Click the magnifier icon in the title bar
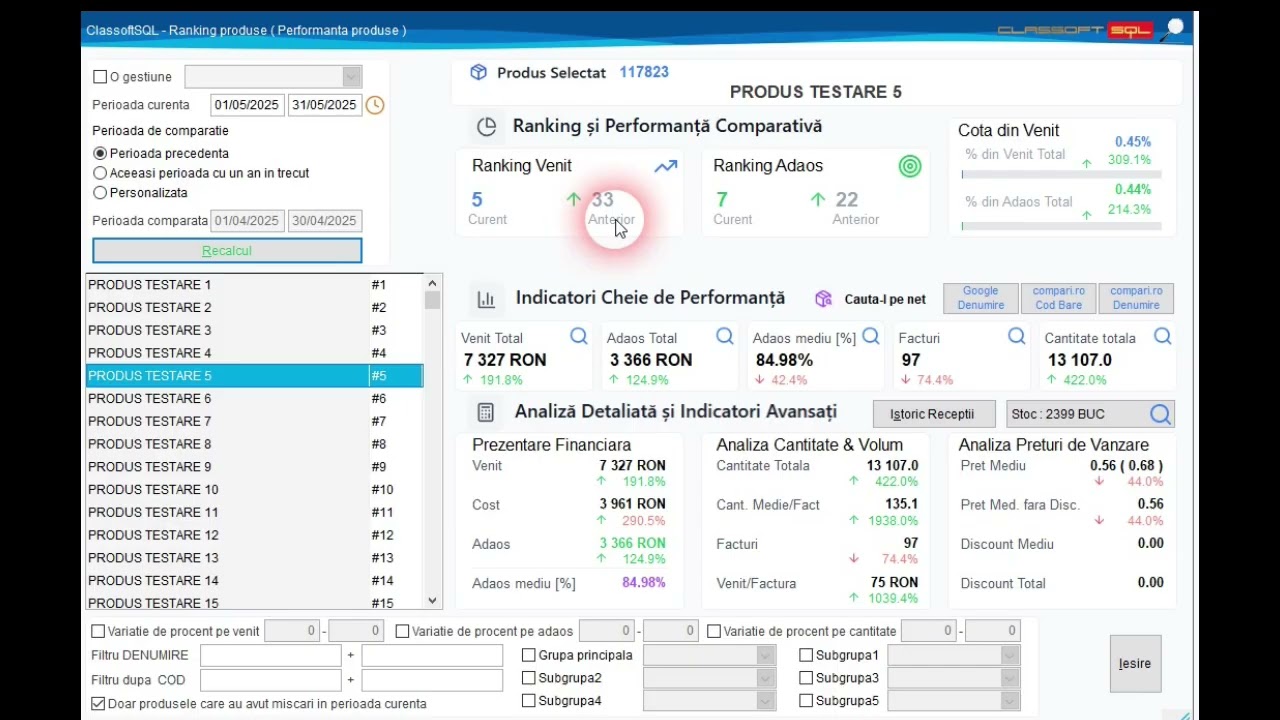 1174,29
